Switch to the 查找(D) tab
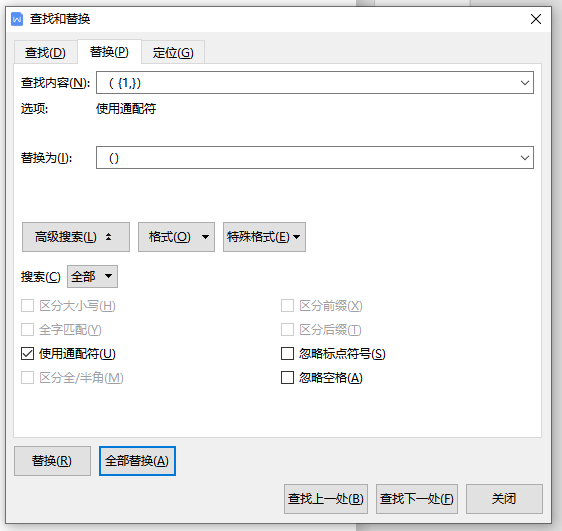 point(46,53)
